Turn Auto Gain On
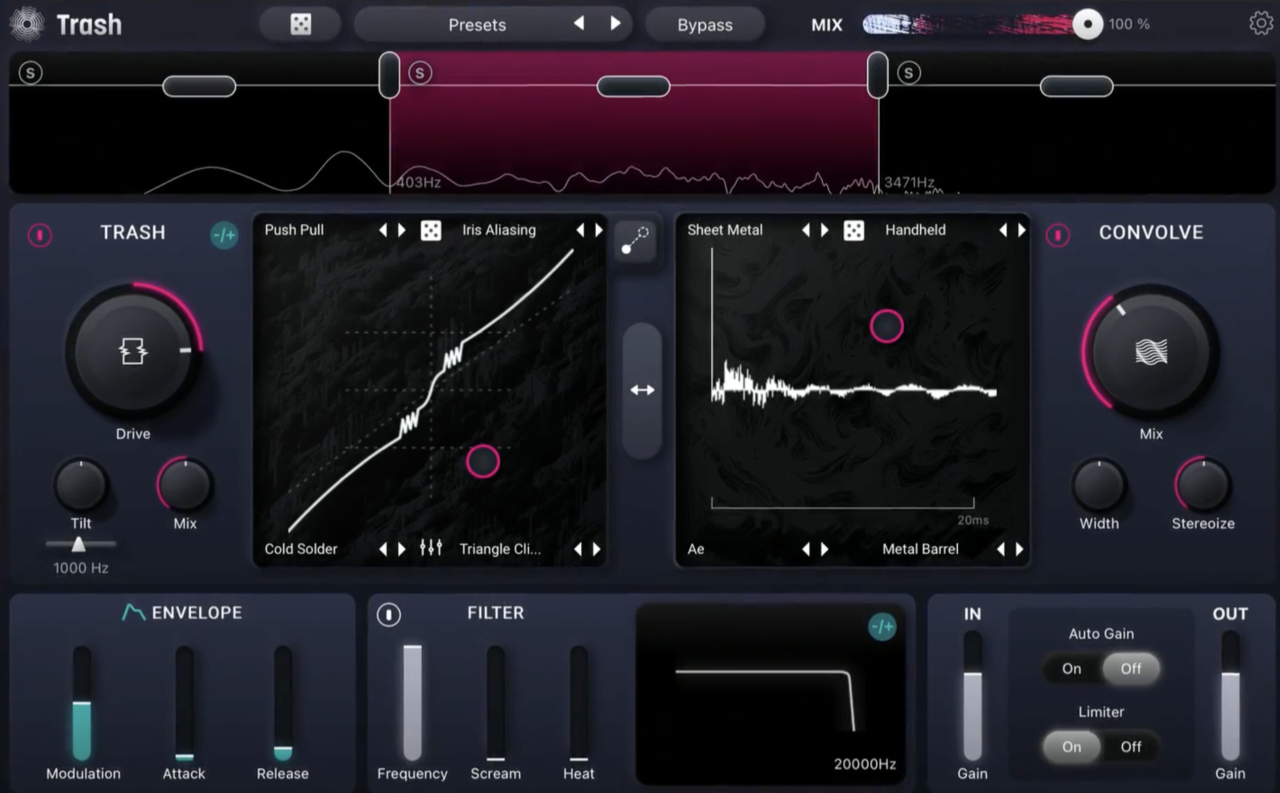This screenshot has width=1280, height=793. pos(1072,669)
